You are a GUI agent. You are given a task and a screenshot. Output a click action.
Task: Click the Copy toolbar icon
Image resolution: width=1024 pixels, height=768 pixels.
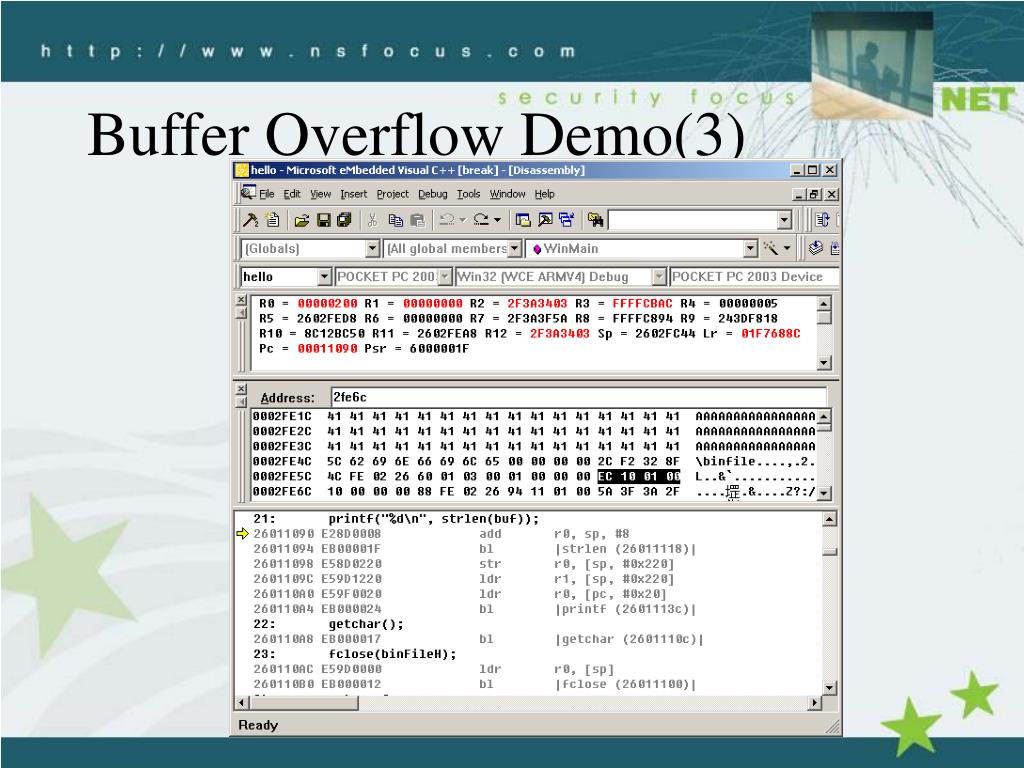point(395,220)
